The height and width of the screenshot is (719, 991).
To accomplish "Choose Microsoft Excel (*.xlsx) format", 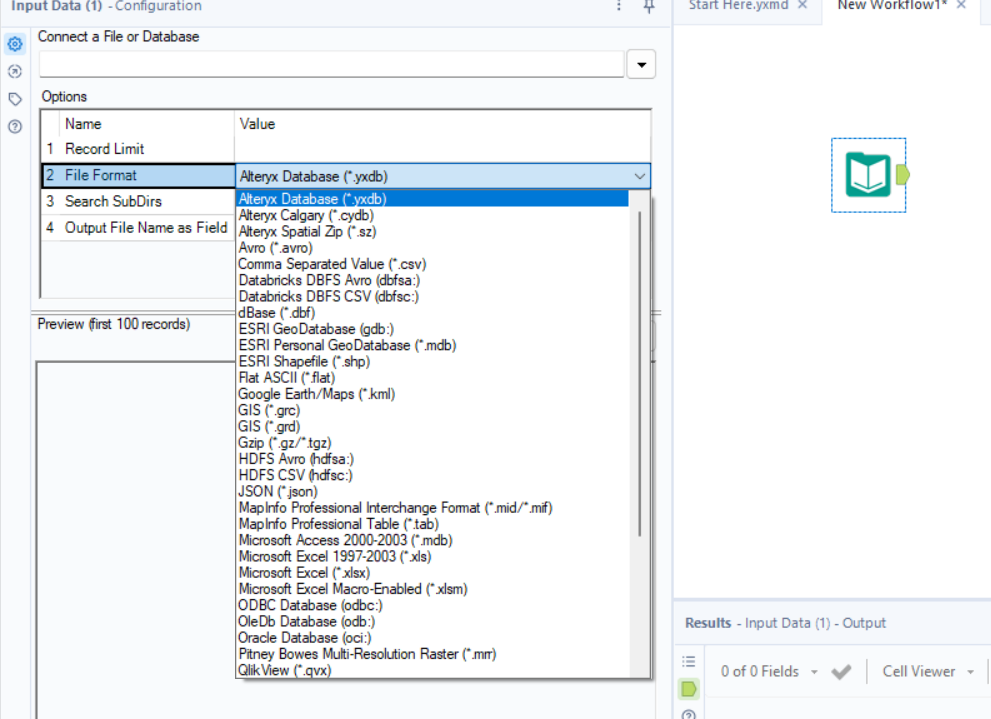I will (x=432, y=573).
